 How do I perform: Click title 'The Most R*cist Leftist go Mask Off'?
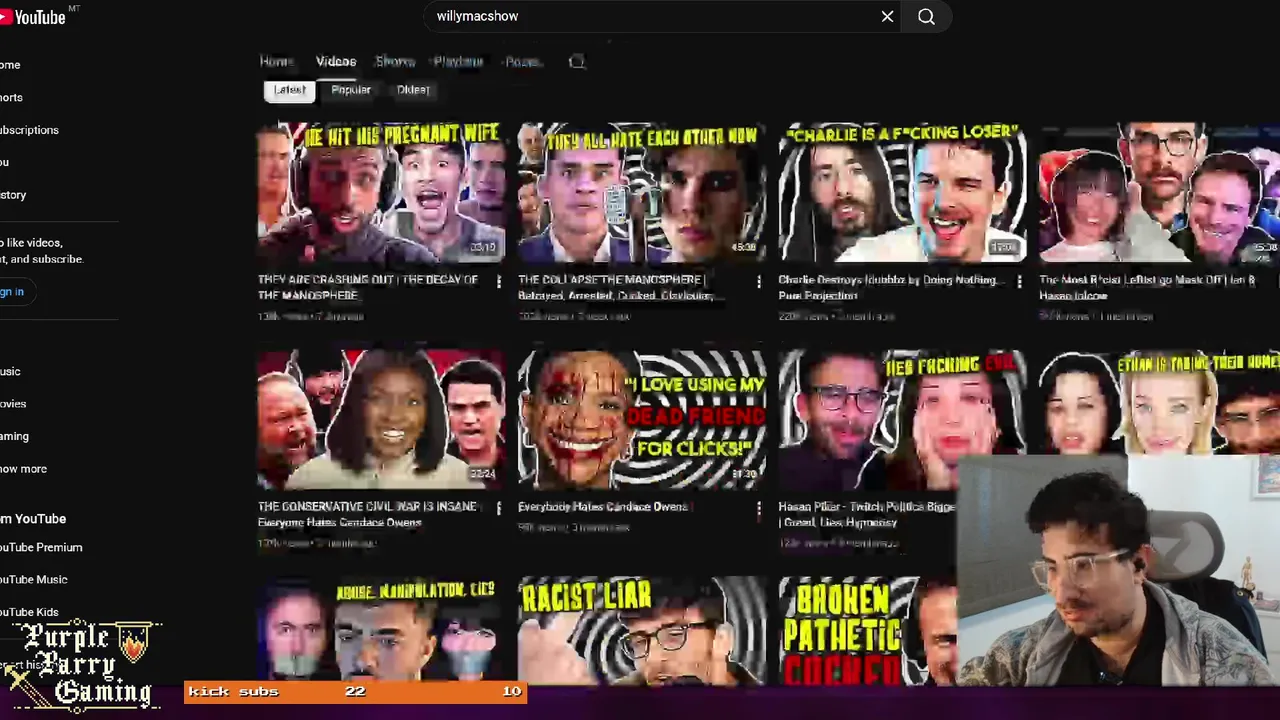[x=1147, y=288]
